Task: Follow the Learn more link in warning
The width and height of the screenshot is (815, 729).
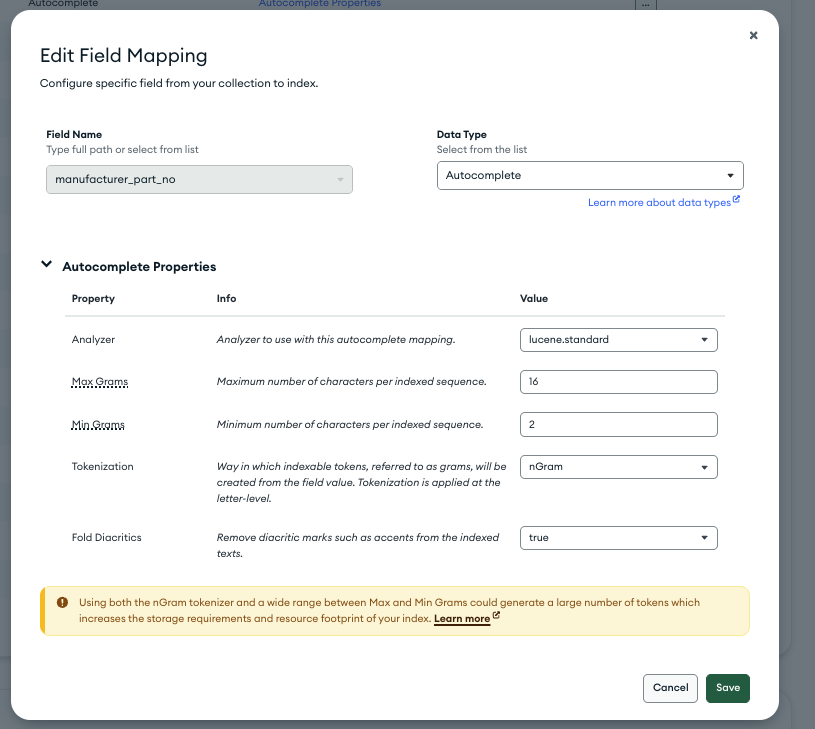Action: pos(461,619)
